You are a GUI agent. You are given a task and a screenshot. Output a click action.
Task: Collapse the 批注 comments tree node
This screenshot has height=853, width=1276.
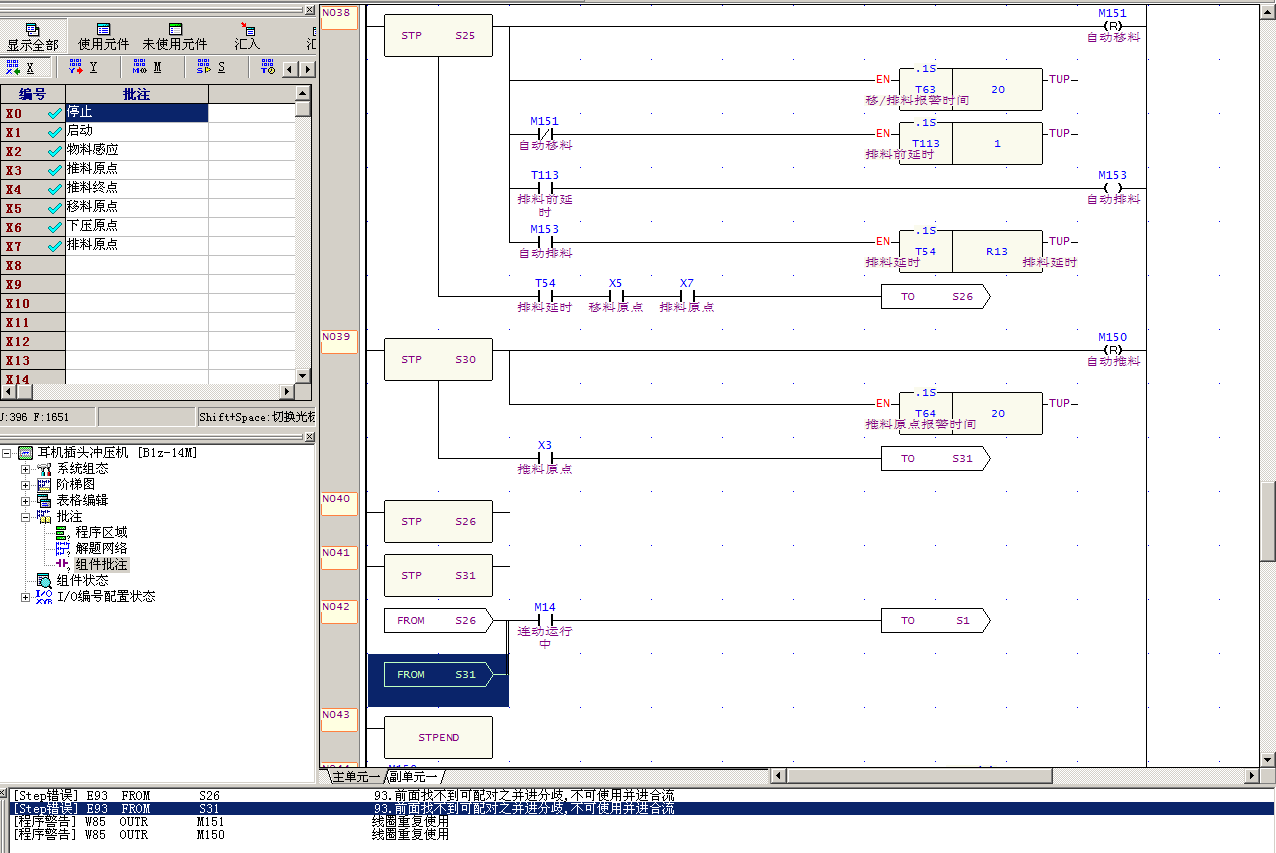pos(26,517)
